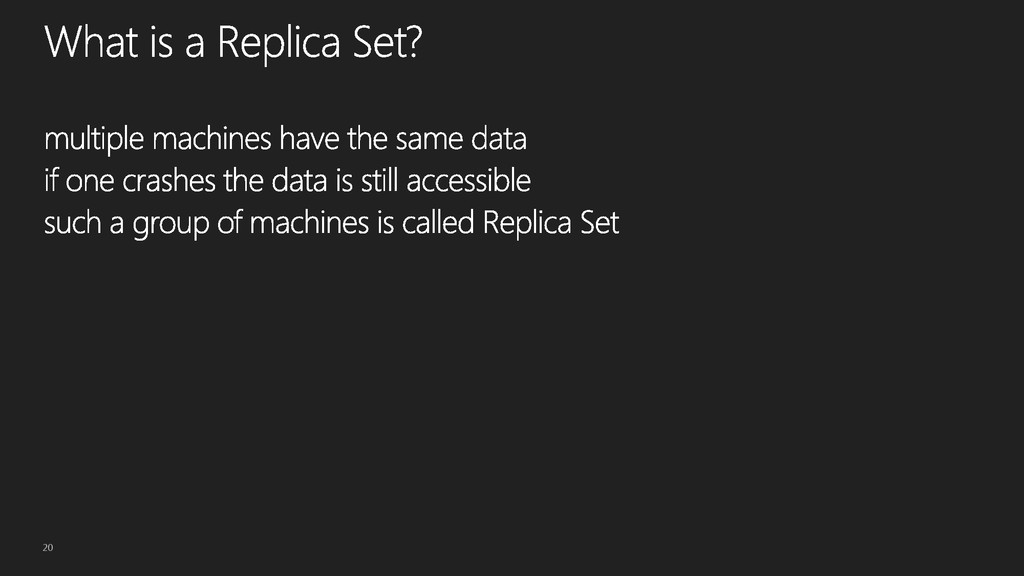Click the word 'What' in the title

(92, 42)
